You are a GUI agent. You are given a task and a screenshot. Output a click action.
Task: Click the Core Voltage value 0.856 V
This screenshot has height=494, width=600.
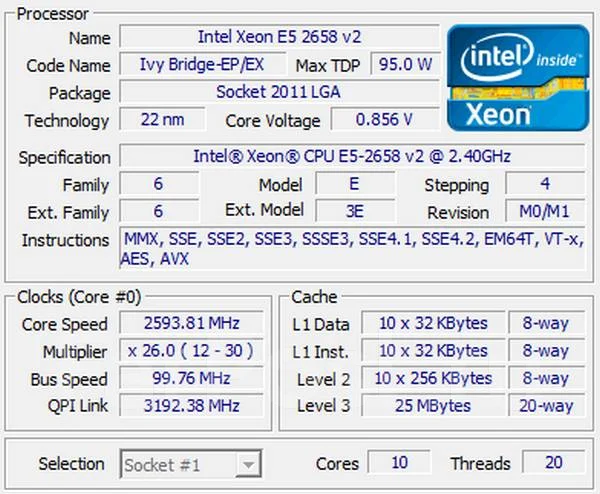pyautogui.click(x=385, y=120)
